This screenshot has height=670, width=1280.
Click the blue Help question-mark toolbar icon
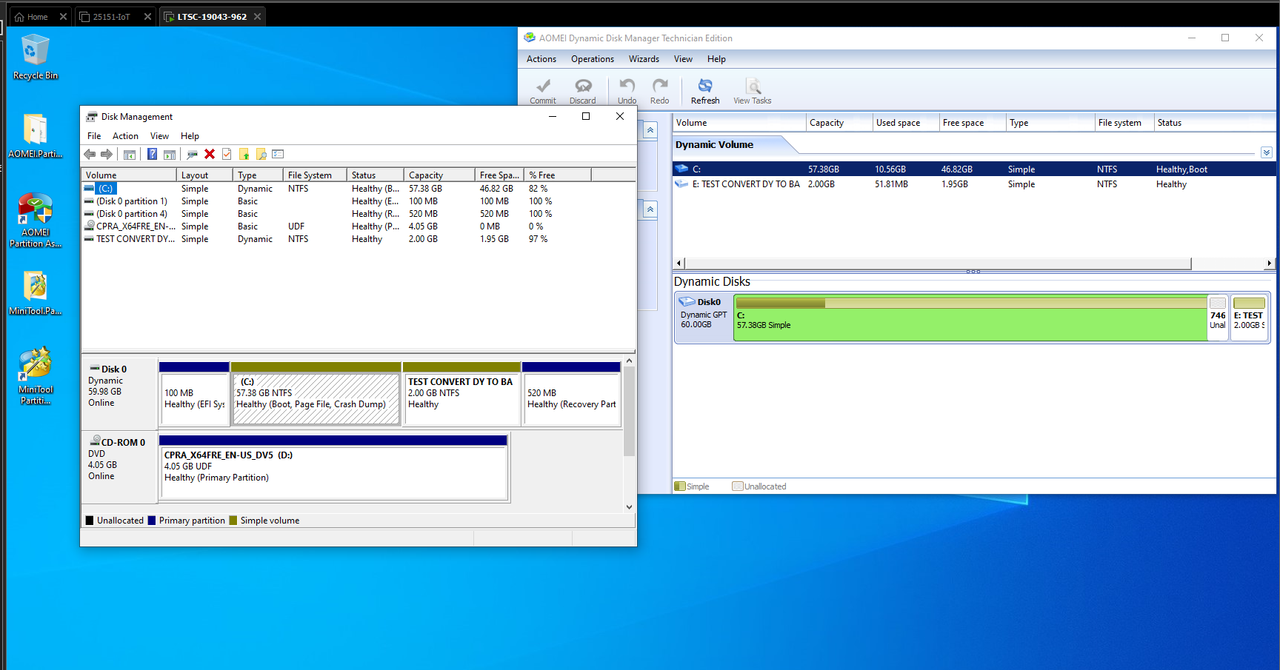tap(152, 154)
